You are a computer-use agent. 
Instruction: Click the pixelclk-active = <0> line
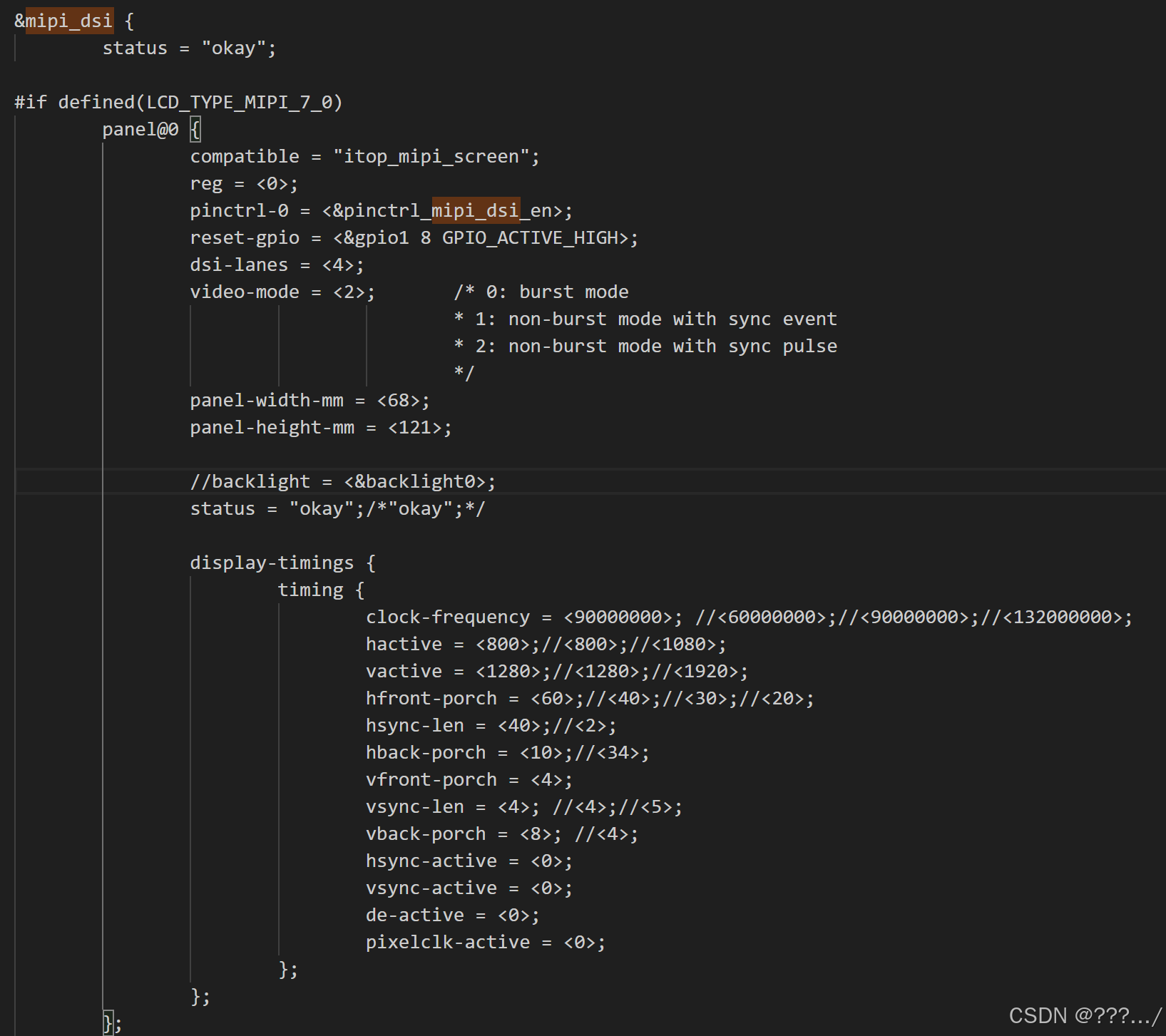tap(485, 942)
